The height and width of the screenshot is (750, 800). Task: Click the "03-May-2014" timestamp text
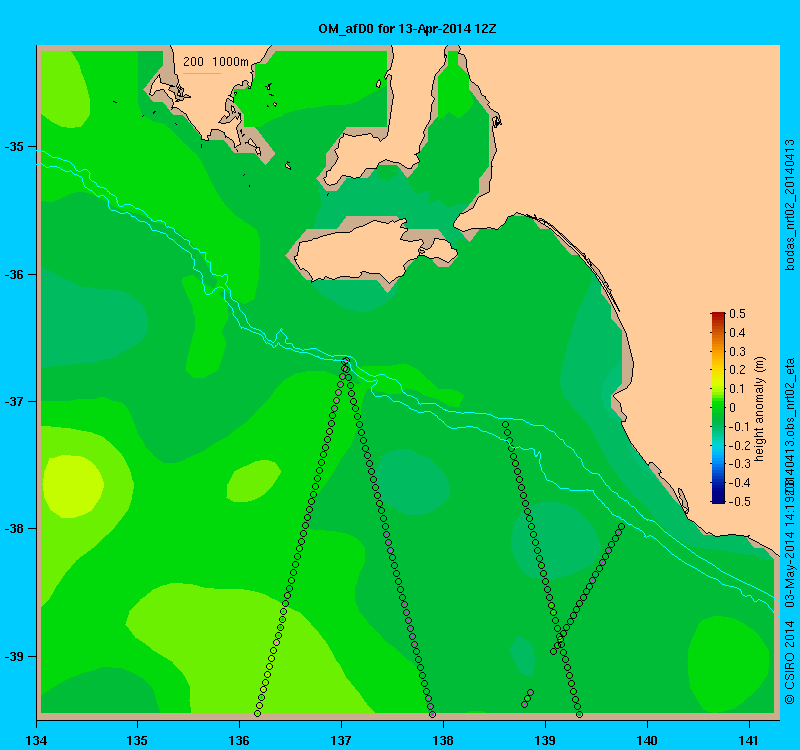pos(789,573)
